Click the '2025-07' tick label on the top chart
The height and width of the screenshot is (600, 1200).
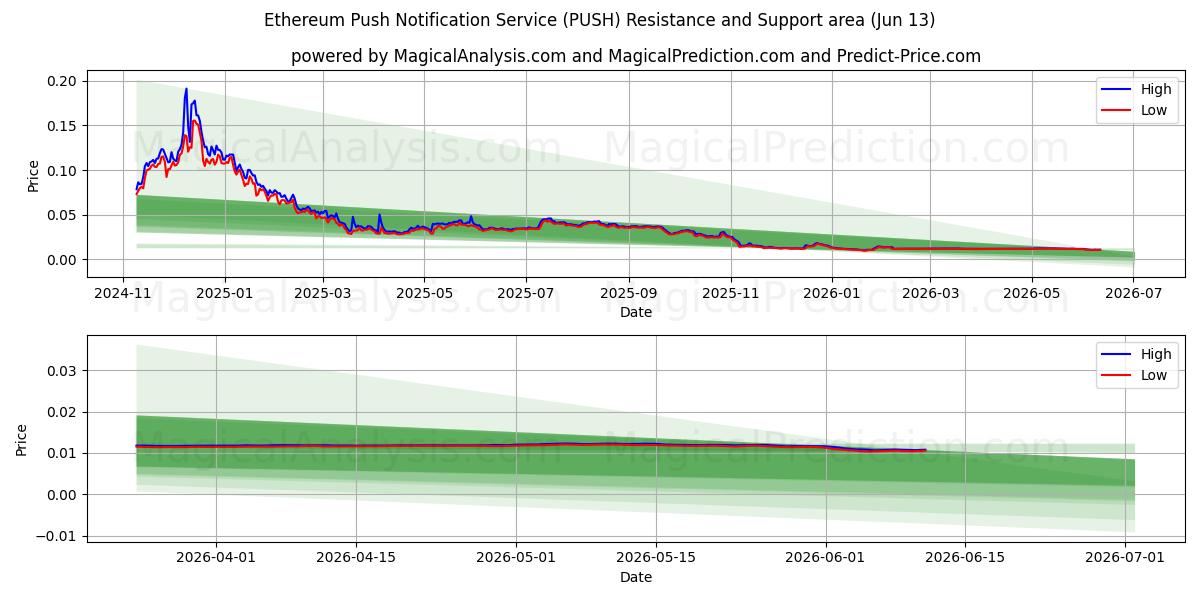(x=527, y=294)
